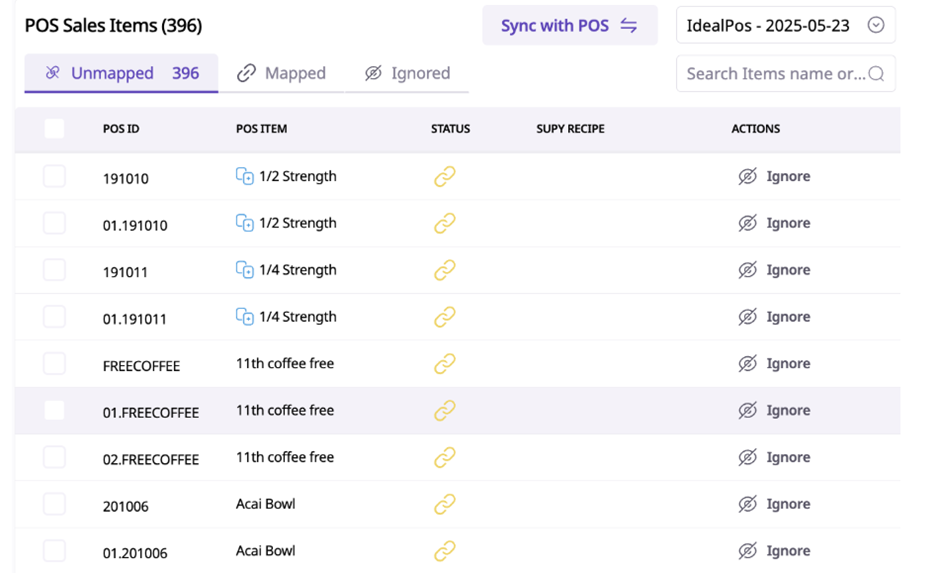Click the modifier icon beside 1/4 Strength 01.191011

point(244,317)
